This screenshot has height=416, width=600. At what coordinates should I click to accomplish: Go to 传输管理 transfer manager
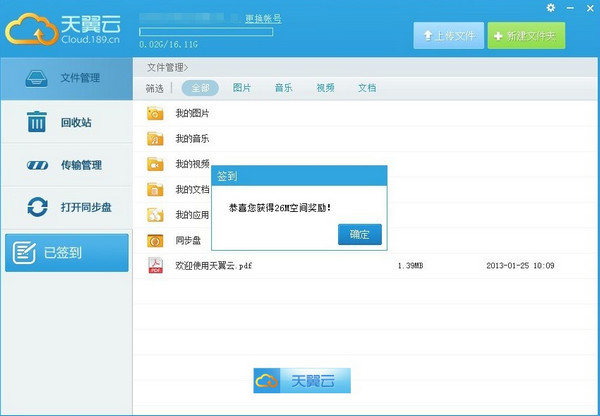65,165
